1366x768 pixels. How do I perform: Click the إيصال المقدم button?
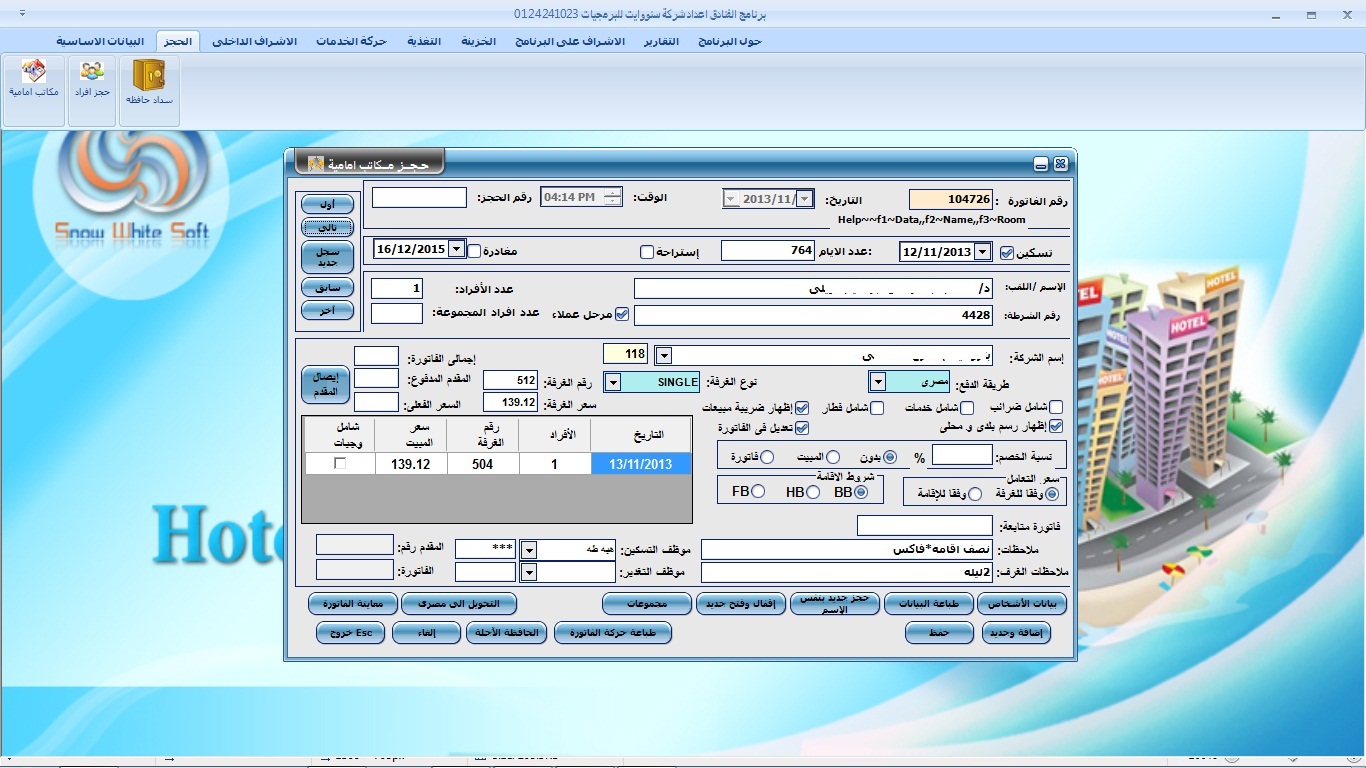(x=325, y=384)
